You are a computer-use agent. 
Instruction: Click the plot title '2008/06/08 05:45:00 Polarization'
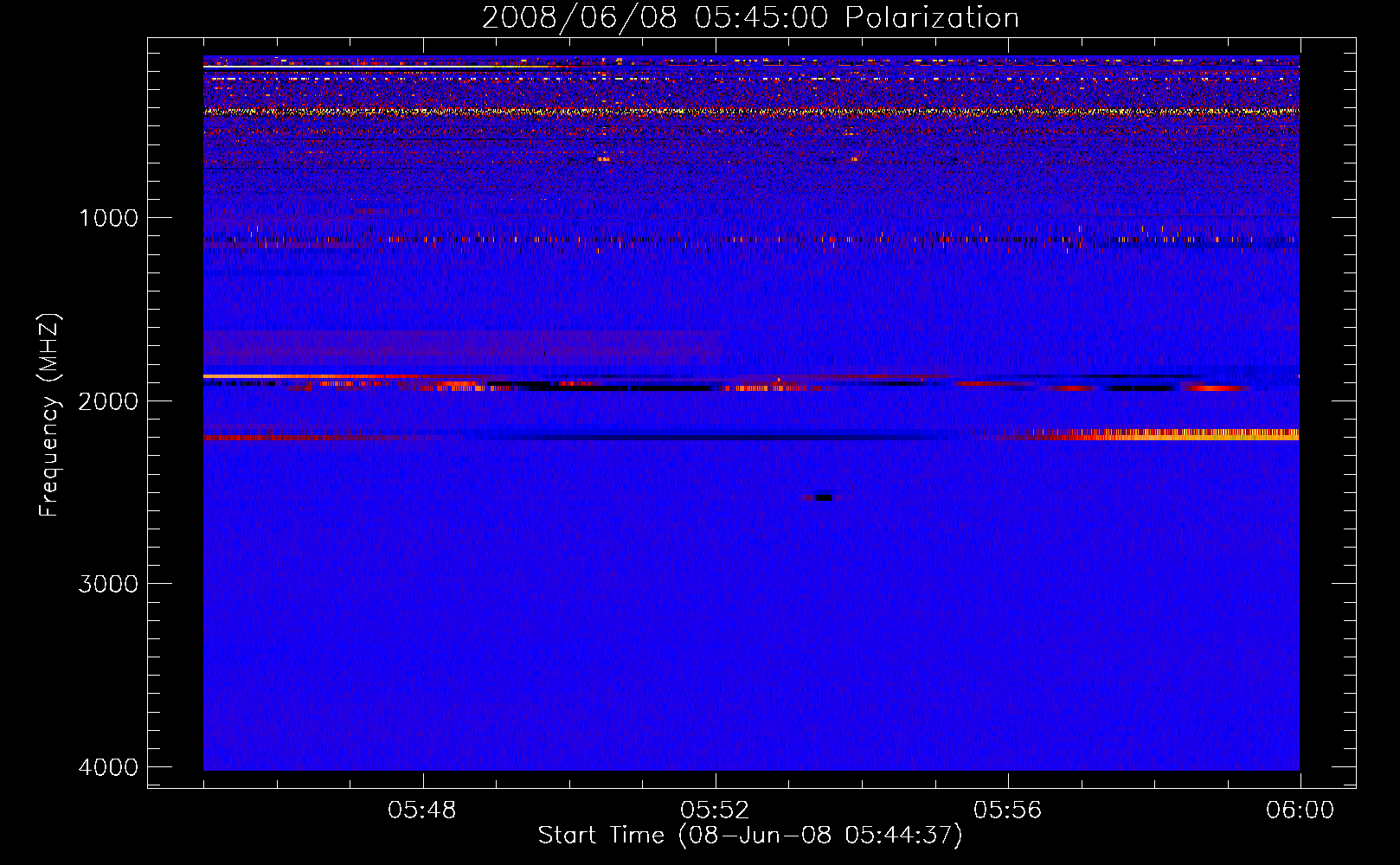tap(750, 17)
